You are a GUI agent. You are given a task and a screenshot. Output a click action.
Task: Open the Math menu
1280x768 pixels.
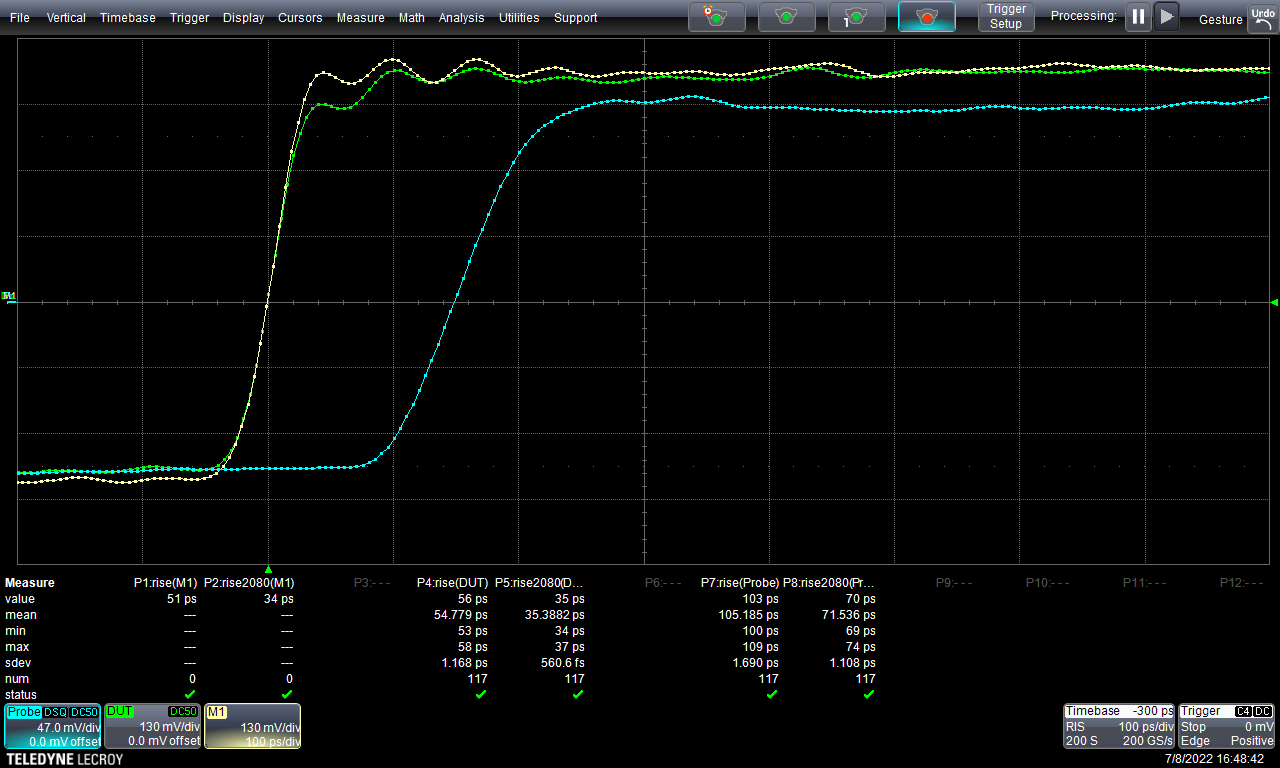[411, 18]
